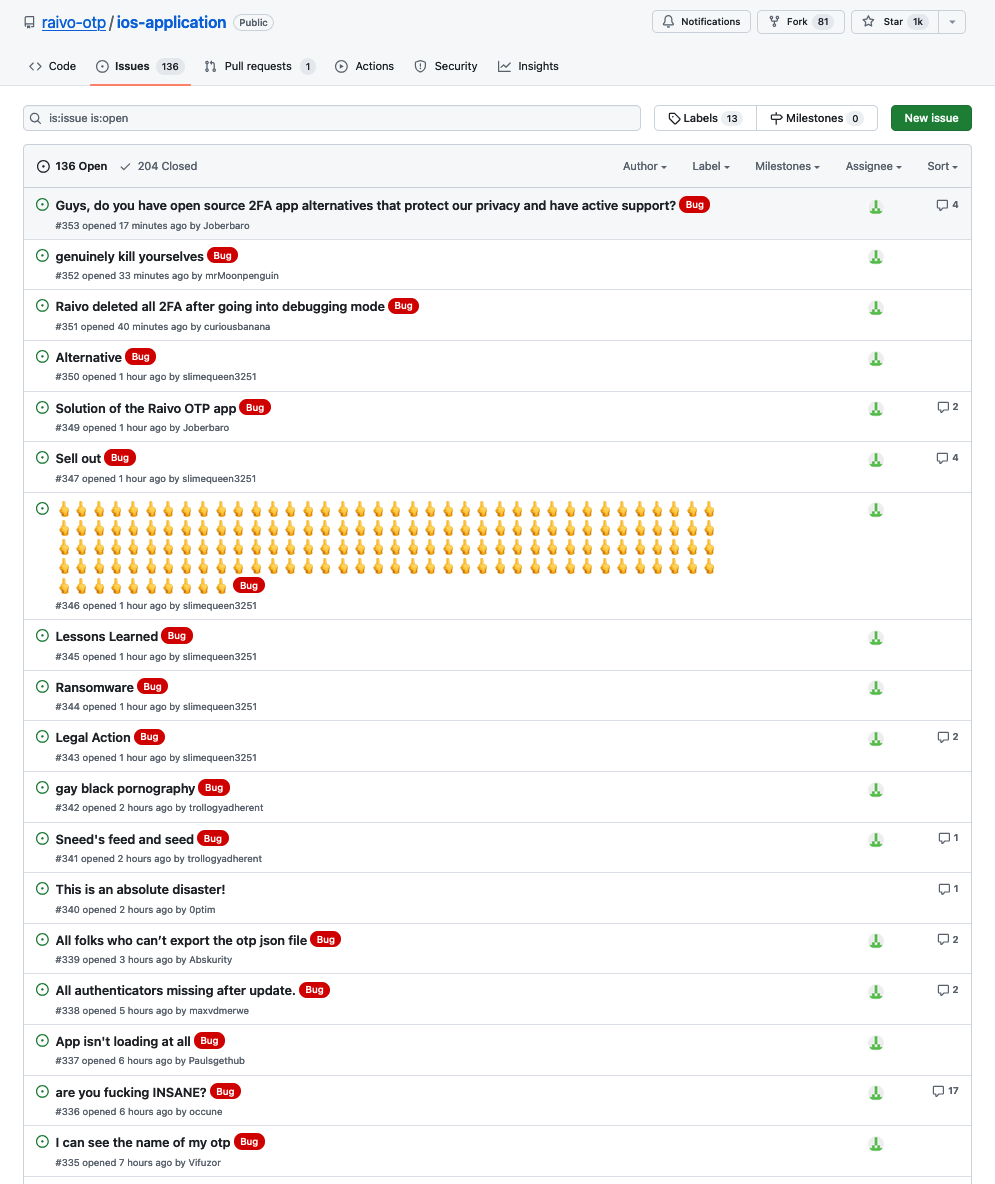Viewport: 995px width, 1184px height.
Task: Click assignee avatar on emoji issue #346 row
Action: [876, 510]
